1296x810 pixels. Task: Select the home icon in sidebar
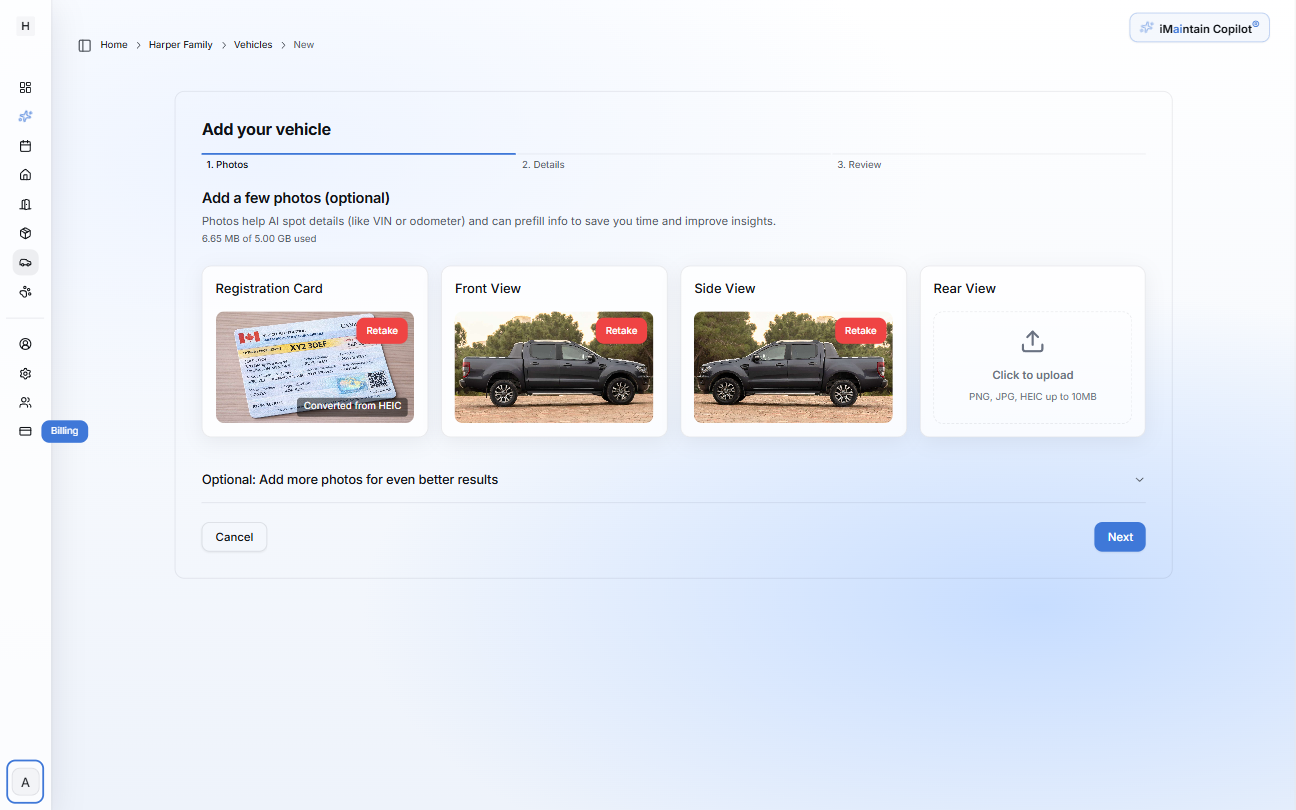[25, 174]
